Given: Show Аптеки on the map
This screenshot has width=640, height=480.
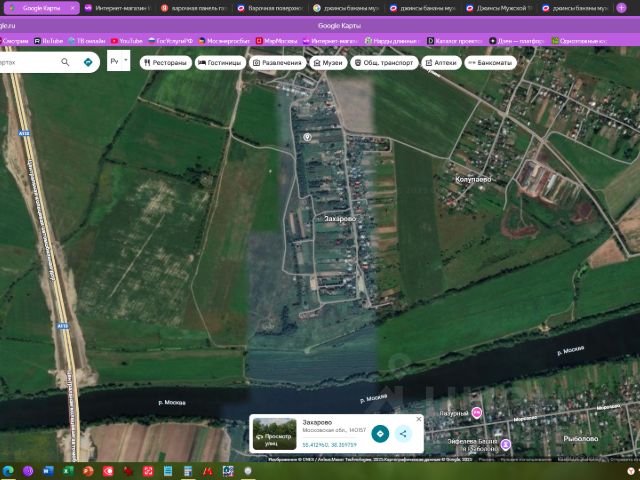Looking at the screenshot, I should click(x=442, y=62).
